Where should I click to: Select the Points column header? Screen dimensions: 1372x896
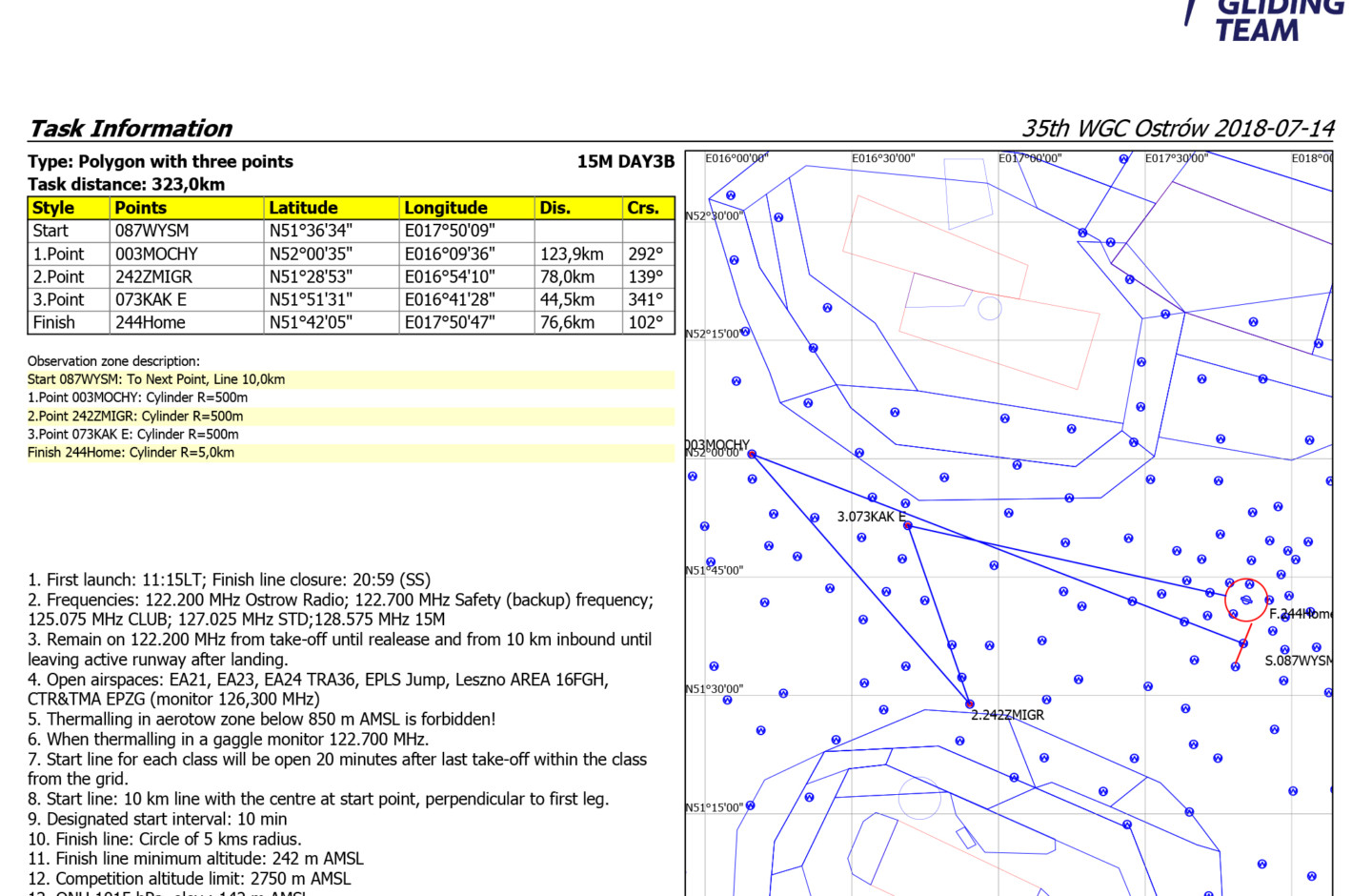coord(140,208)
